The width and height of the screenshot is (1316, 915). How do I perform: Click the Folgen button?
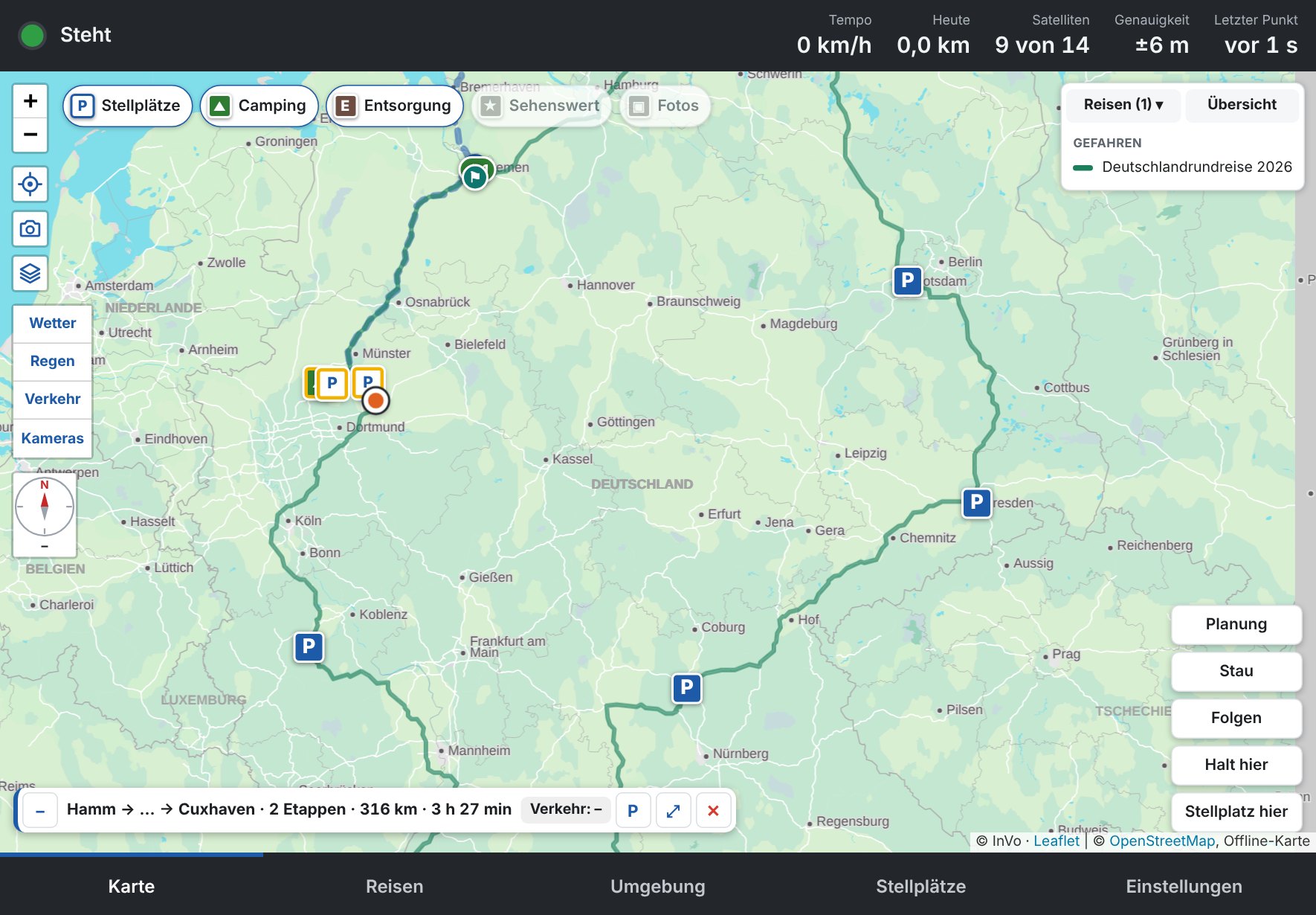click(1236, 719)
